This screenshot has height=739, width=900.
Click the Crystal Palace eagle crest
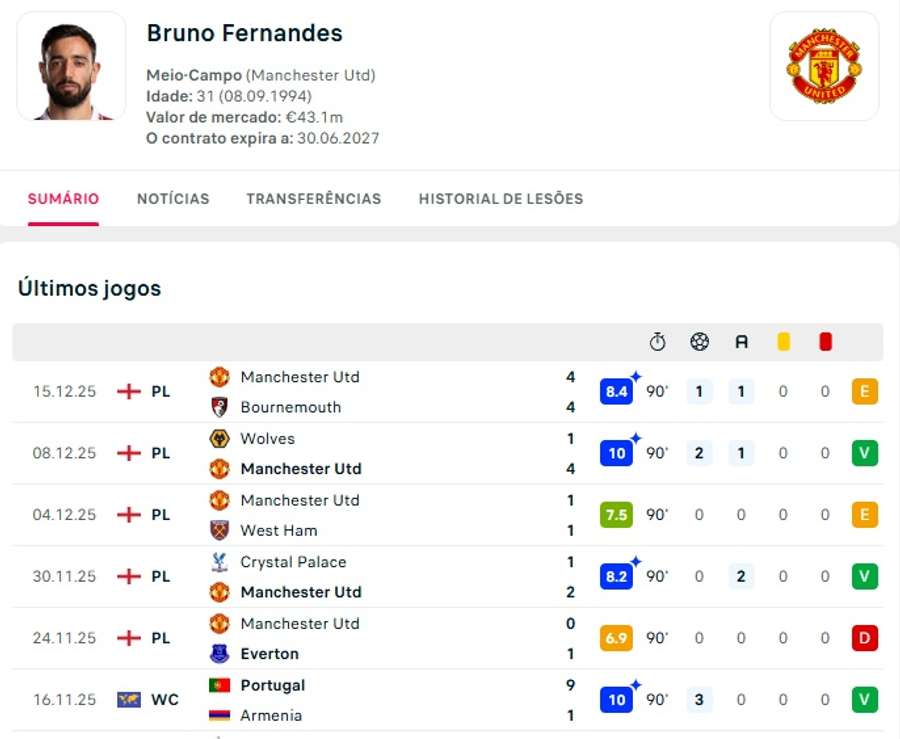[221, 562]
